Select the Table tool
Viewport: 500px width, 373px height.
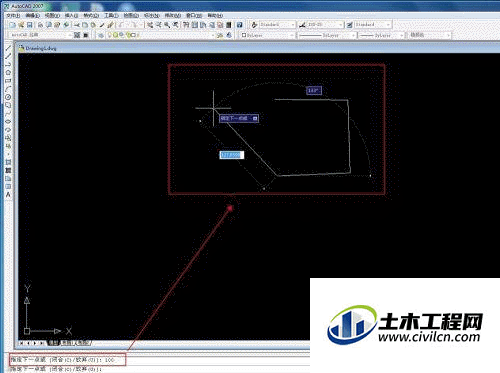[x=8, y=187]
